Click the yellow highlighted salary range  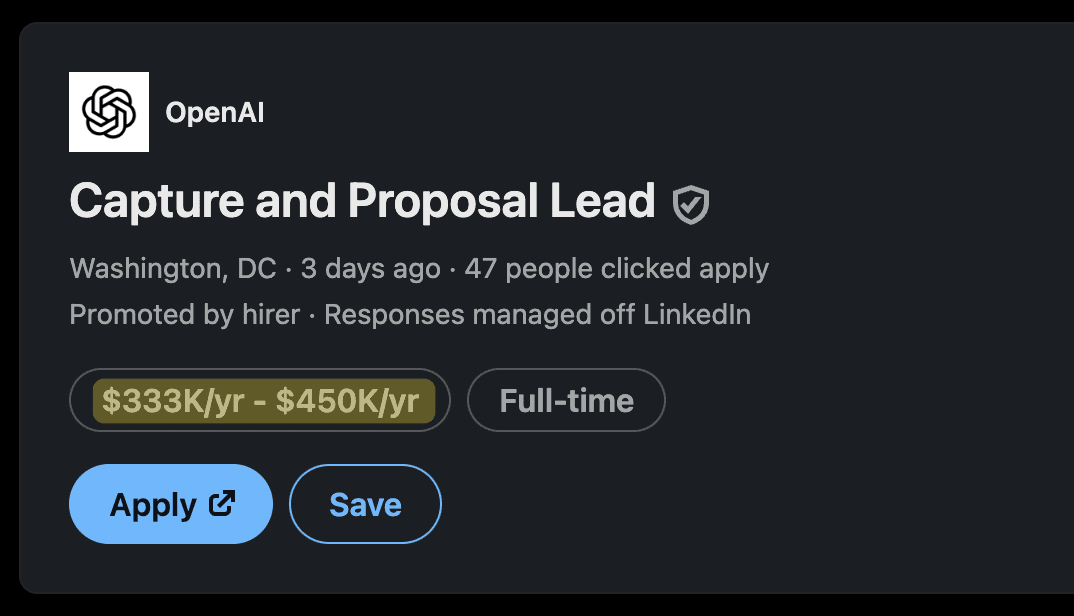pyautogui.click(x=260, y=400)
